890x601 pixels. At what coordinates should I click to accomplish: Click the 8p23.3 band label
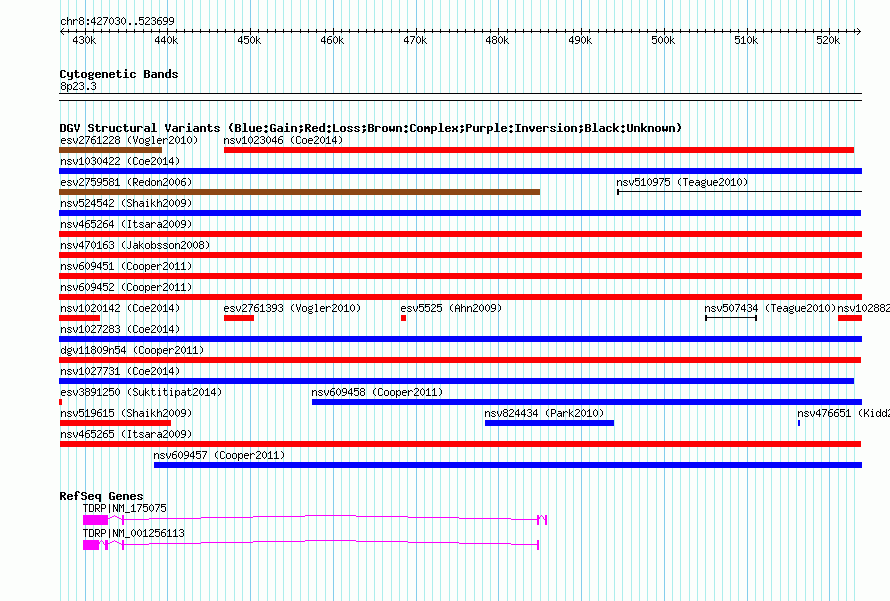point(78,86)
